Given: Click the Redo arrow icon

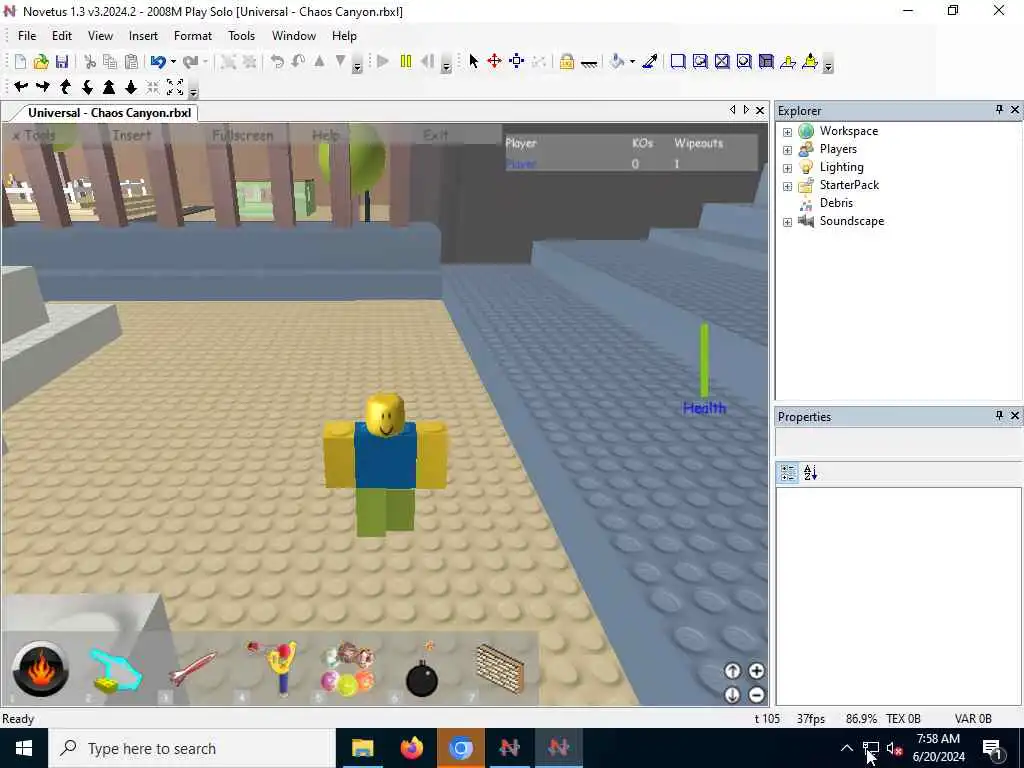Looking at the screenshot, I should (190, 61).
